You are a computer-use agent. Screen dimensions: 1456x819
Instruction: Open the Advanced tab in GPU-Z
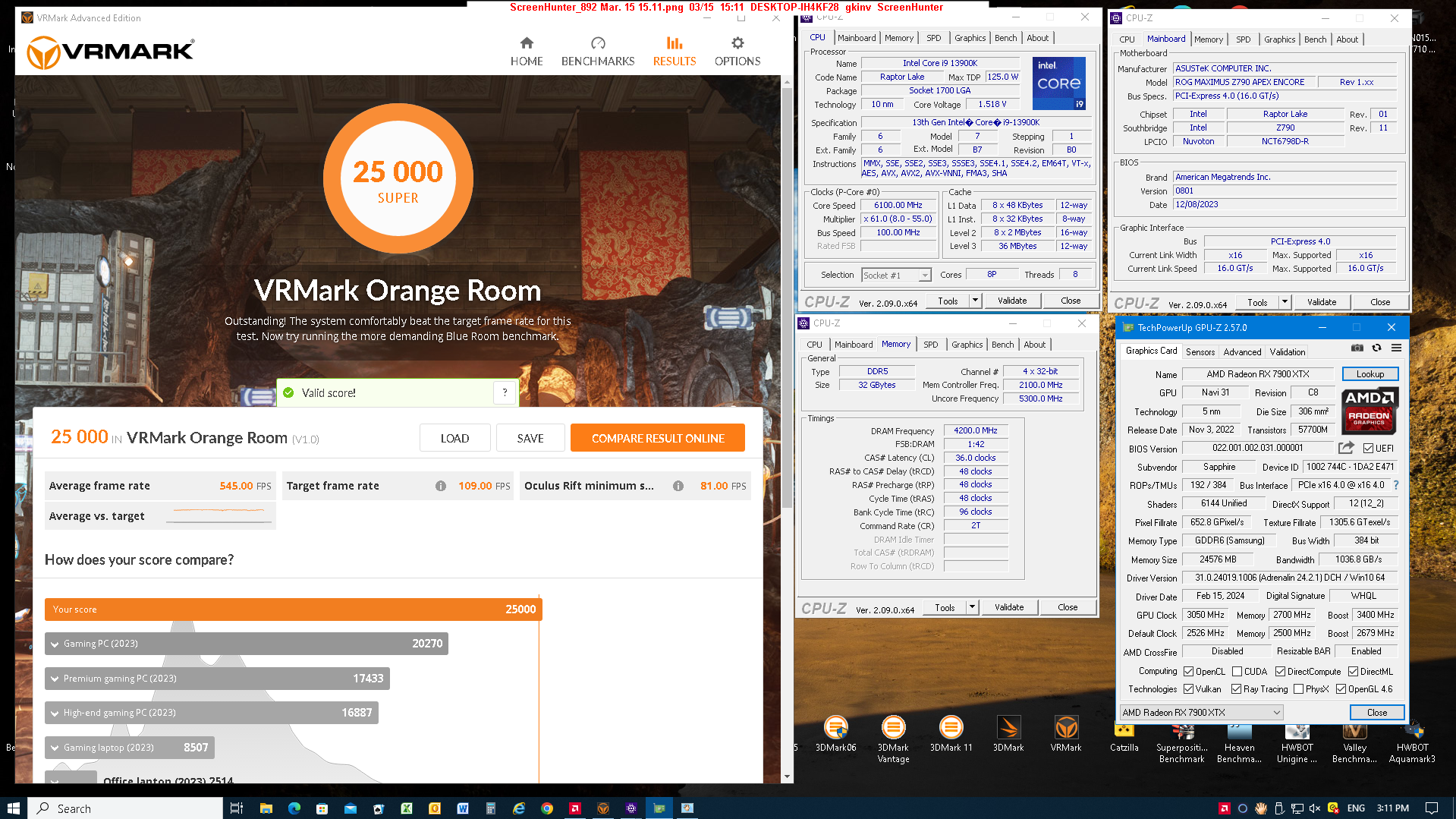tap(1242, 352)
